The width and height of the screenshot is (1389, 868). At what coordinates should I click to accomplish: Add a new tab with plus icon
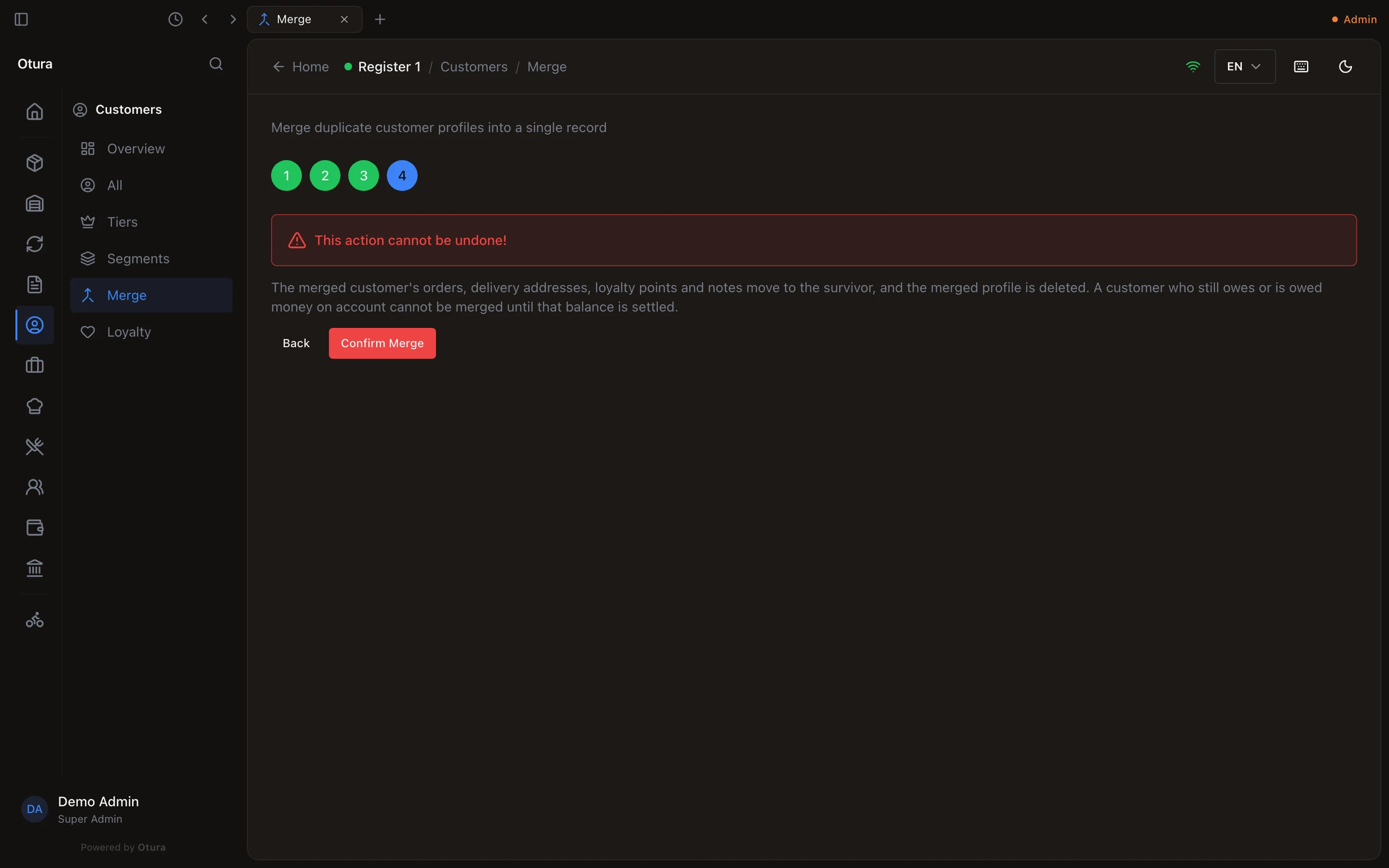[380, 19]
